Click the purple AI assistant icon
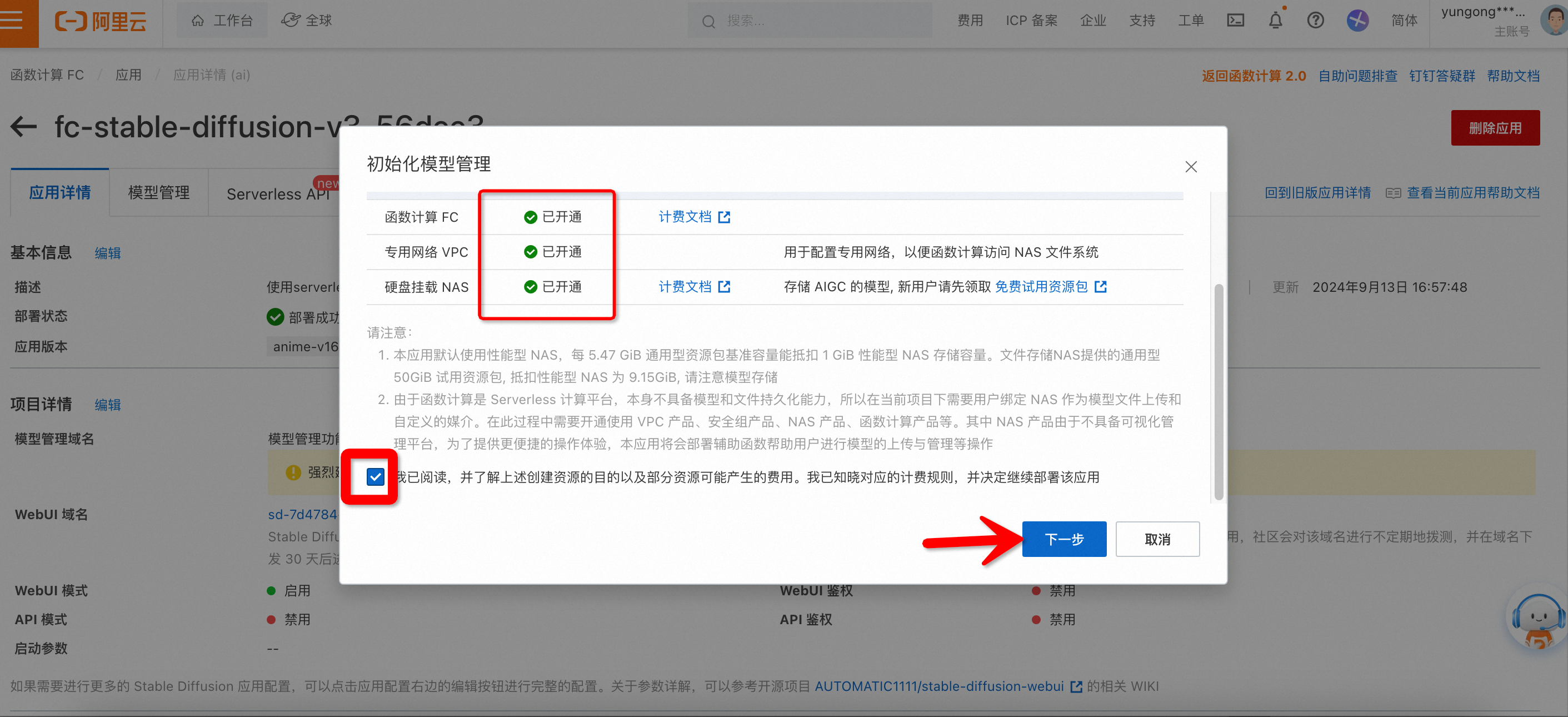Viewport: 1568px width, 717px height. (x=1357, y=21)
